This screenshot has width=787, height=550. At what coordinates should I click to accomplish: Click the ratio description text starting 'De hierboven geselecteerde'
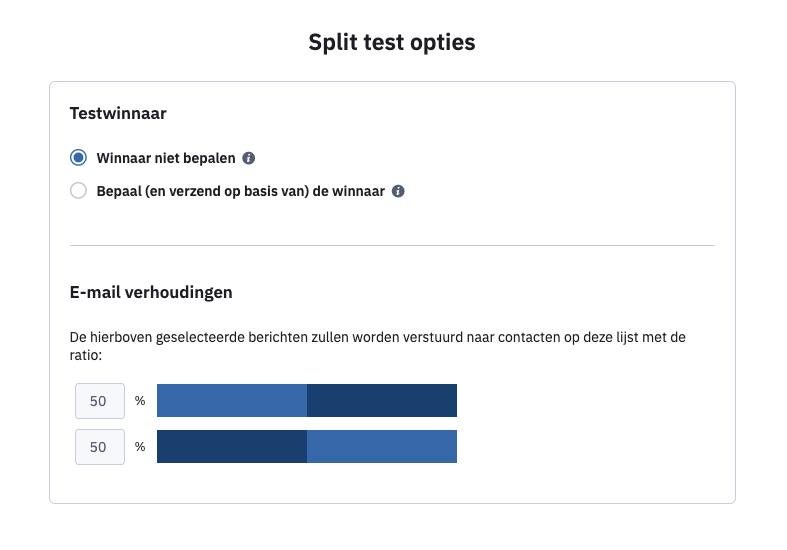(377, 337)
